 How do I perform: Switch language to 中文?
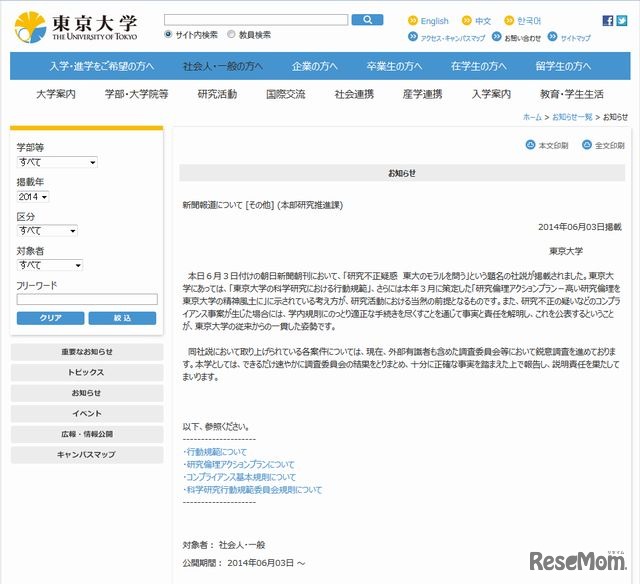pyautogui.click(x=483, y=21)
